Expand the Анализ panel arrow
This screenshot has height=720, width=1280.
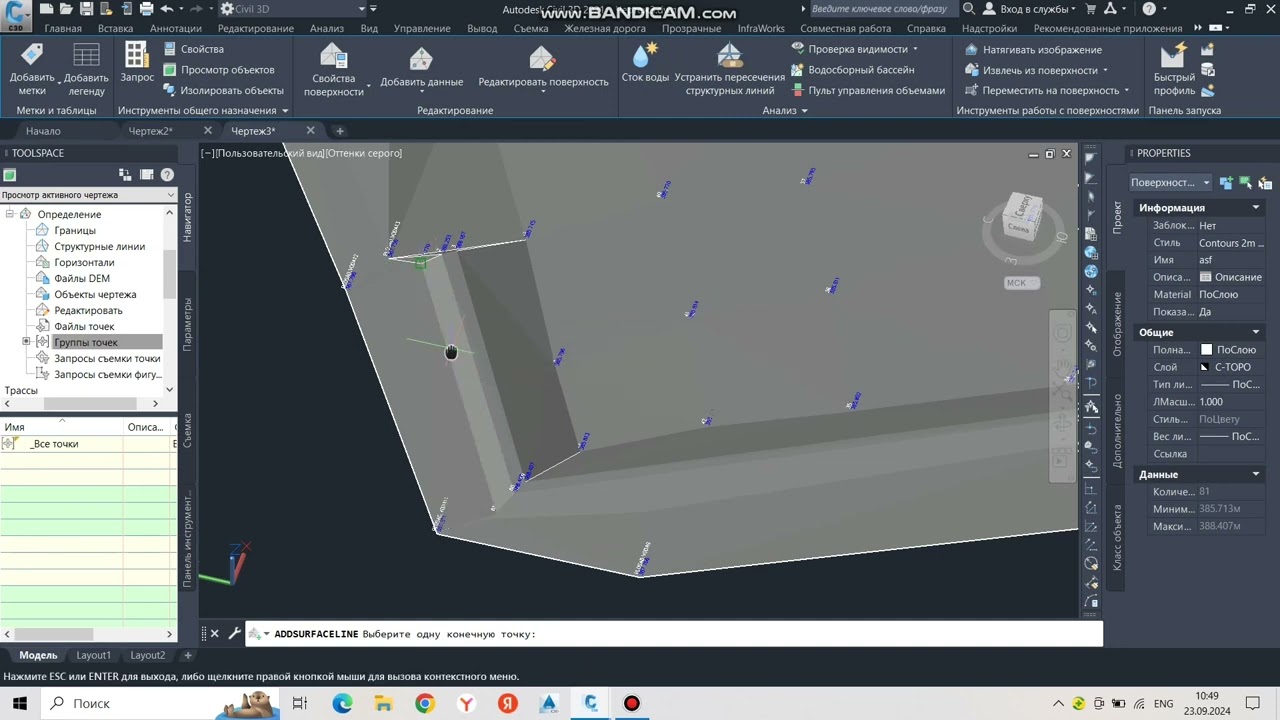[x=803, y=111]
